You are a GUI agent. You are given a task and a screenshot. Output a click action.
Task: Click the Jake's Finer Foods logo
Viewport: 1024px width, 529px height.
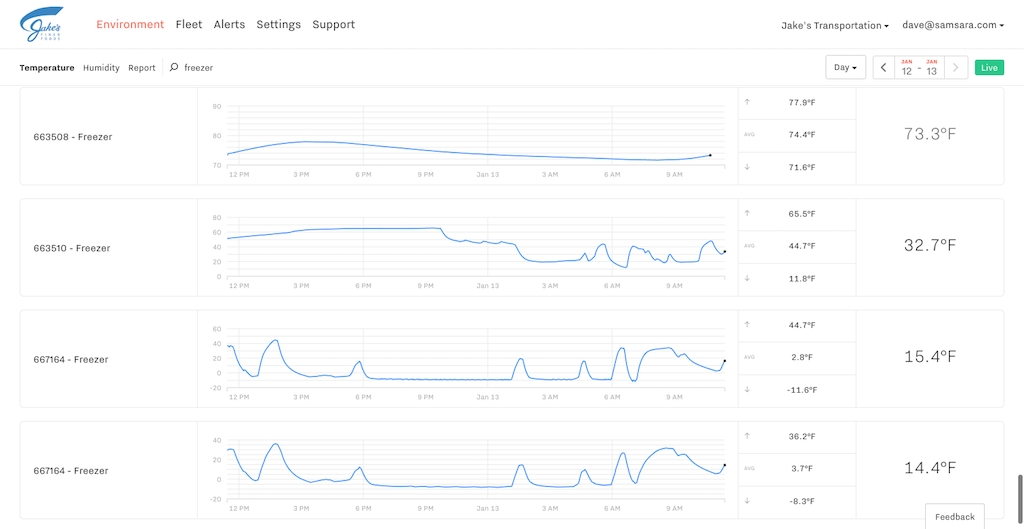coord(41,24)
